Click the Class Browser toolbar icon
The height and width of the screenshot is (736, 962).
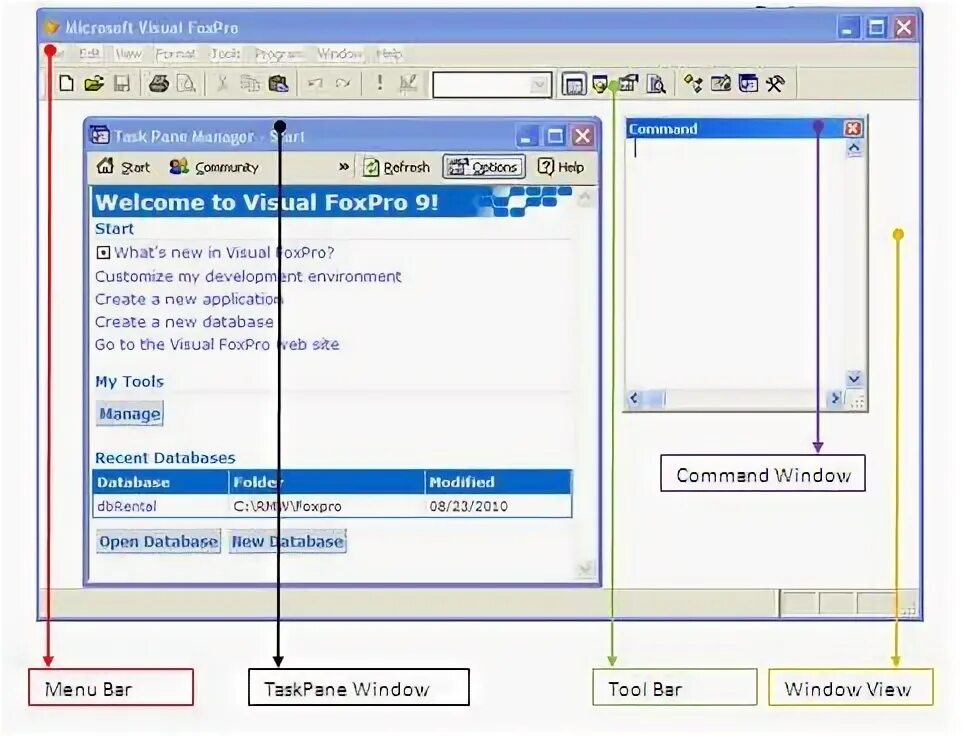click(x=693, y=83)
